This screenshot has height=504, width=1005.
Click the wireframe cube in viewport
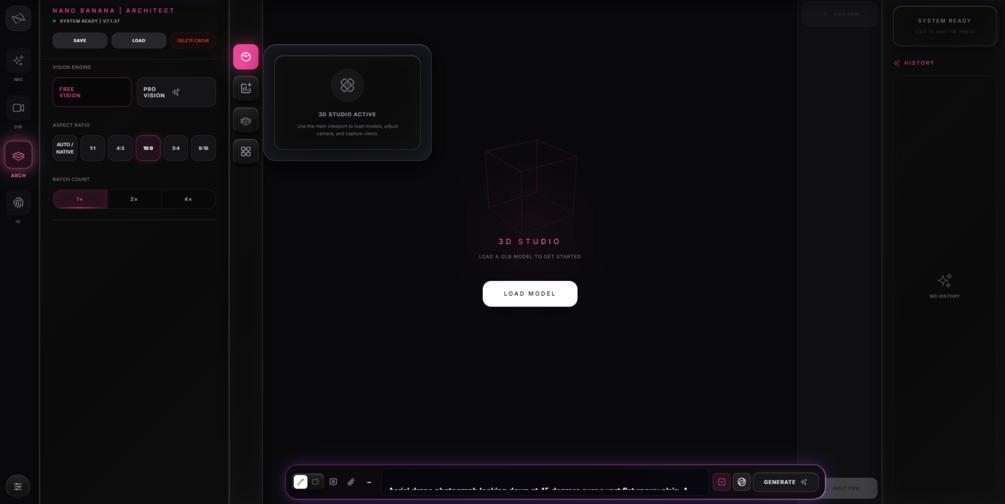(x=531, y=187)
